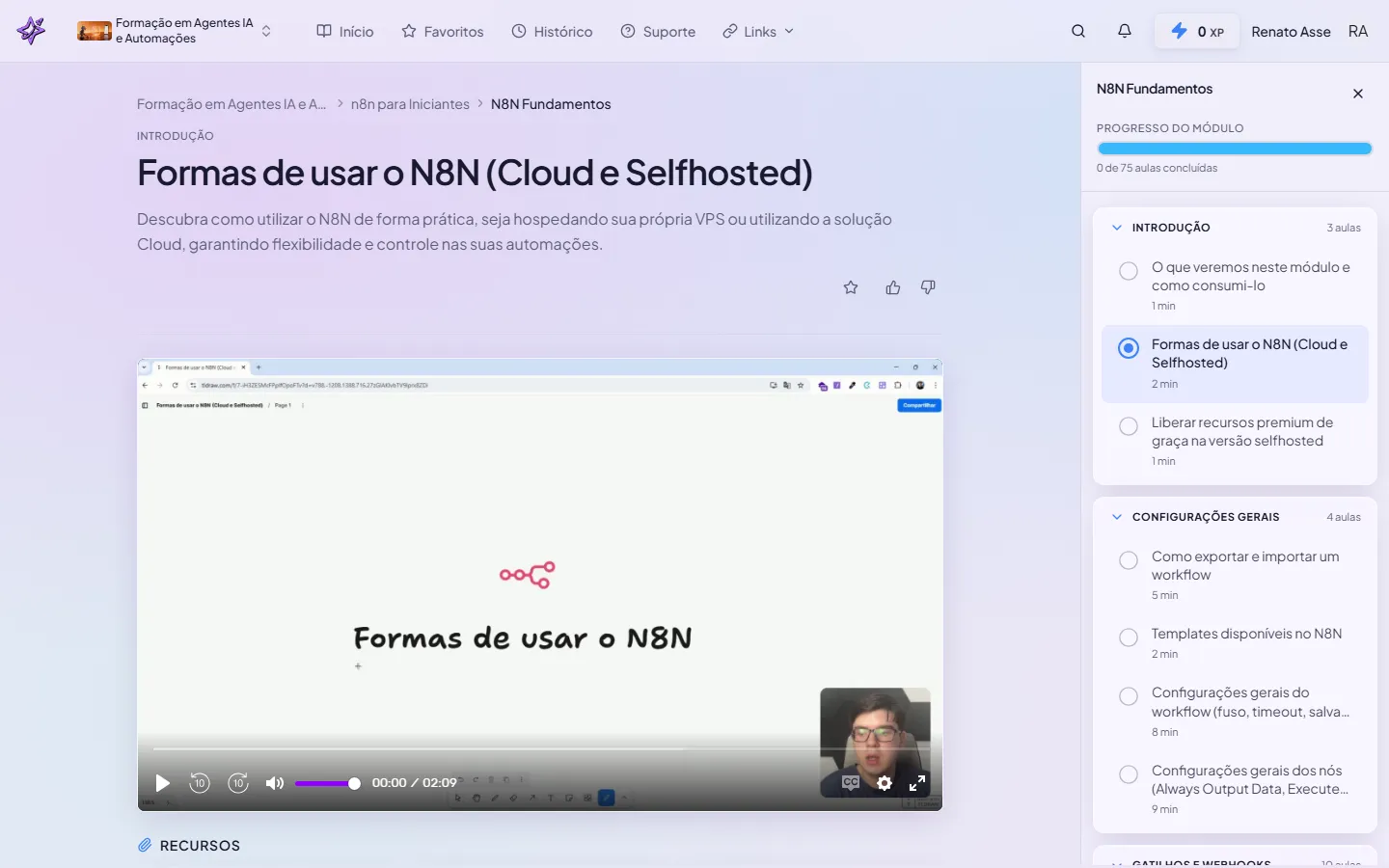Click the video progress bar
Image resolution: width=1389 pixels, height=868 pixels.
click(540, 748)
